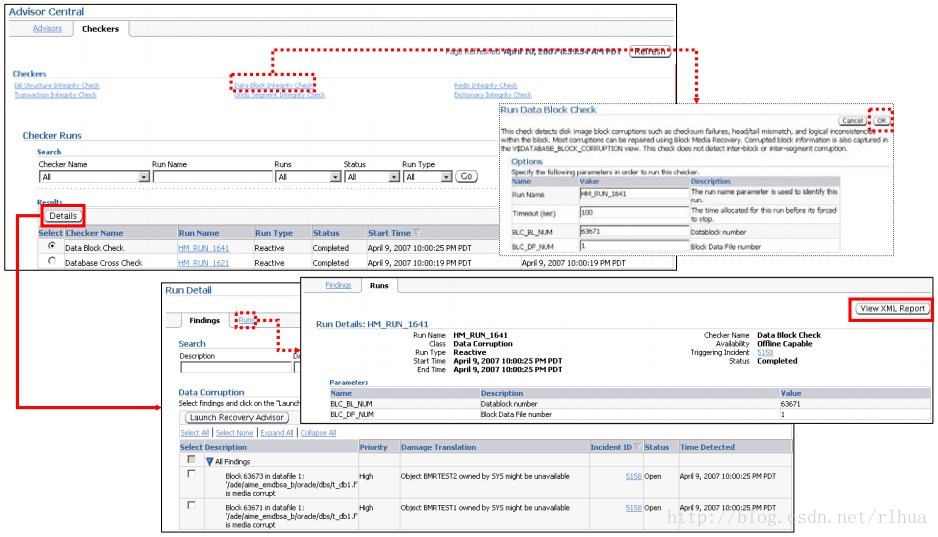Select Runs tab above Run Details HM_RUN_1641
Viewport: 938px width, 537px height.
click(379, 286)
